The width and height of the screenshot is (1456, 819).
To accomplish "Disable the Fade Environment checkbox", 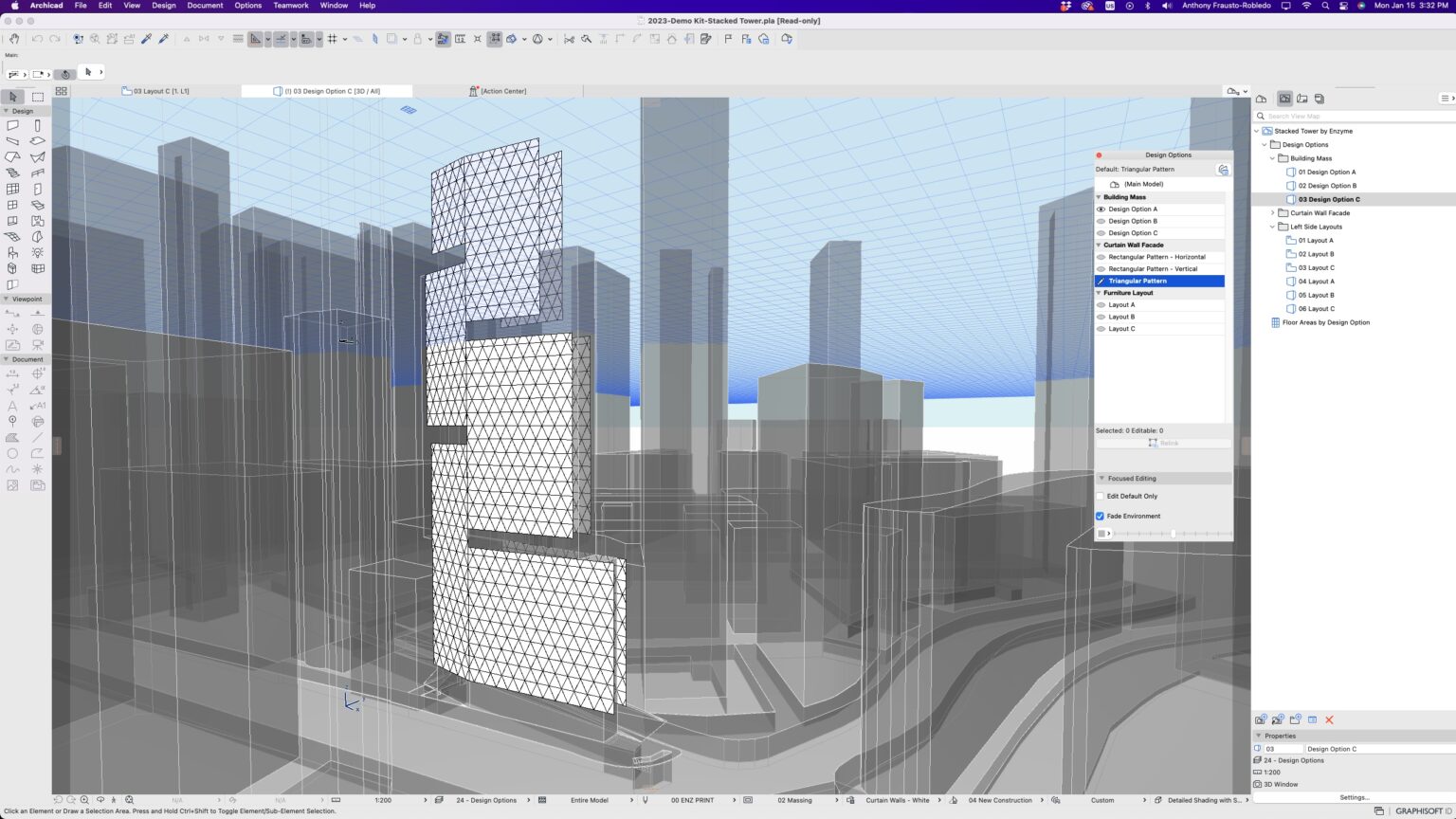I will [1100, 516].
